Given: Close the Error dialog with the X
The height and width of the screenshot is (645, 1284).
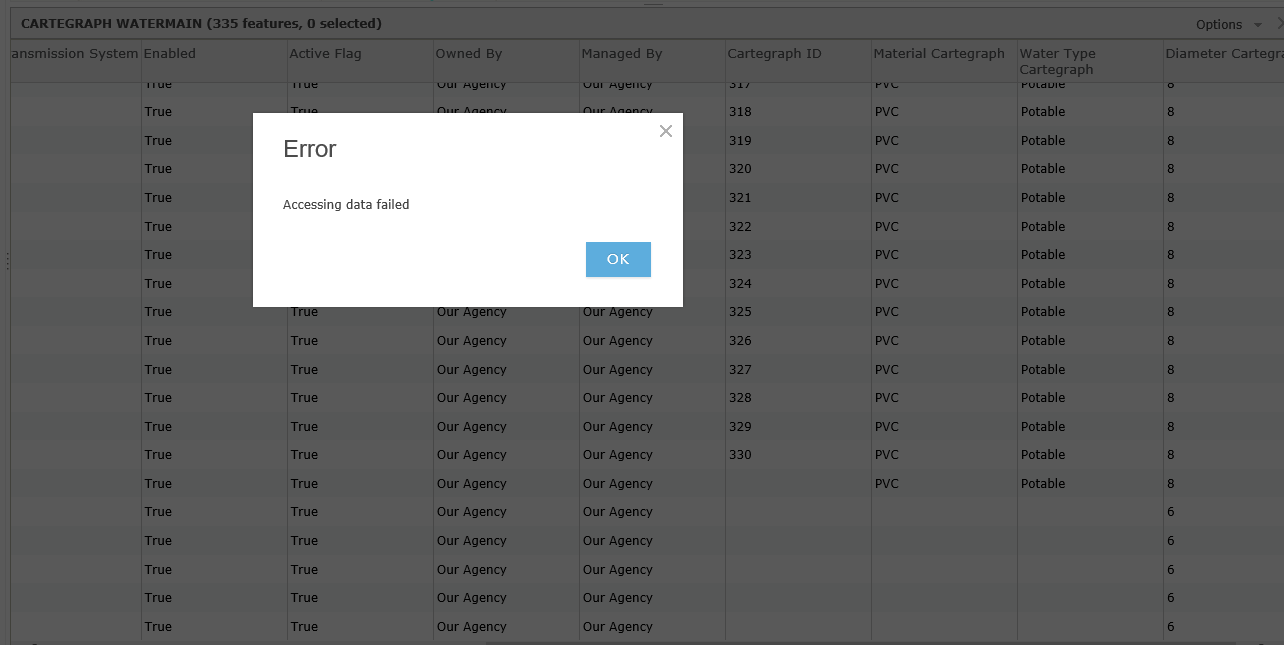Looking at the screenshot, I should coord(666,131).
